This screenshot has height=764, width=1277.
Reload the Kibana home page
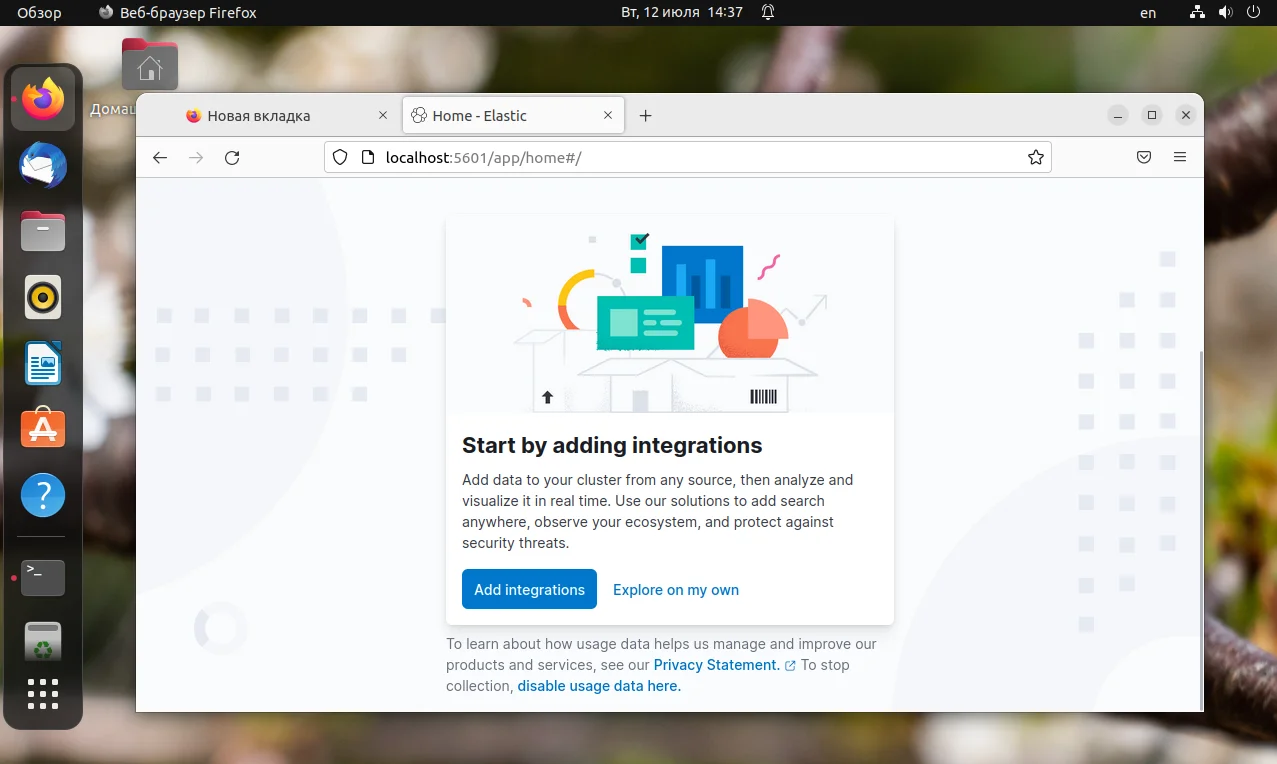point(233,157)
